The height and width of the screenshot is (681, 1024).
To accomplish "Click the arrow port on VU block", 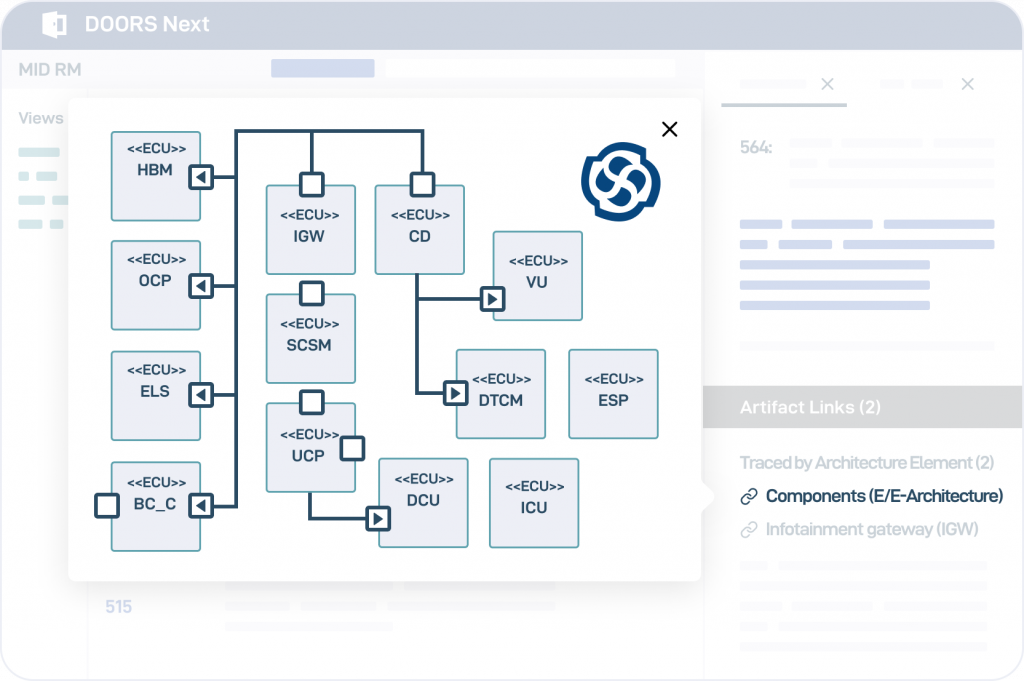I will [491, 299].
